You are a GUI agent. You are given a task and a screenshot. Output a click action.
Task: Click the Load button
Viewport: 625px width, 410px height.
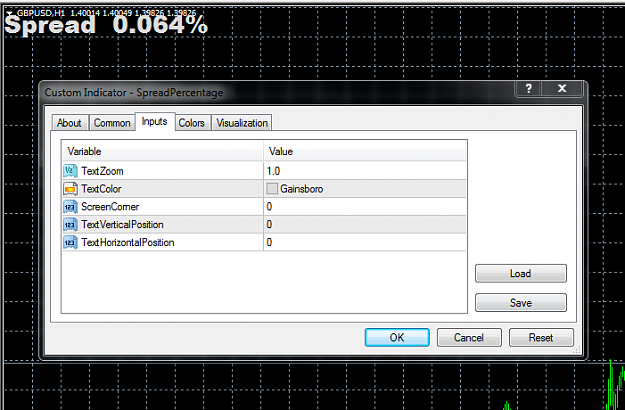point(521,273)
